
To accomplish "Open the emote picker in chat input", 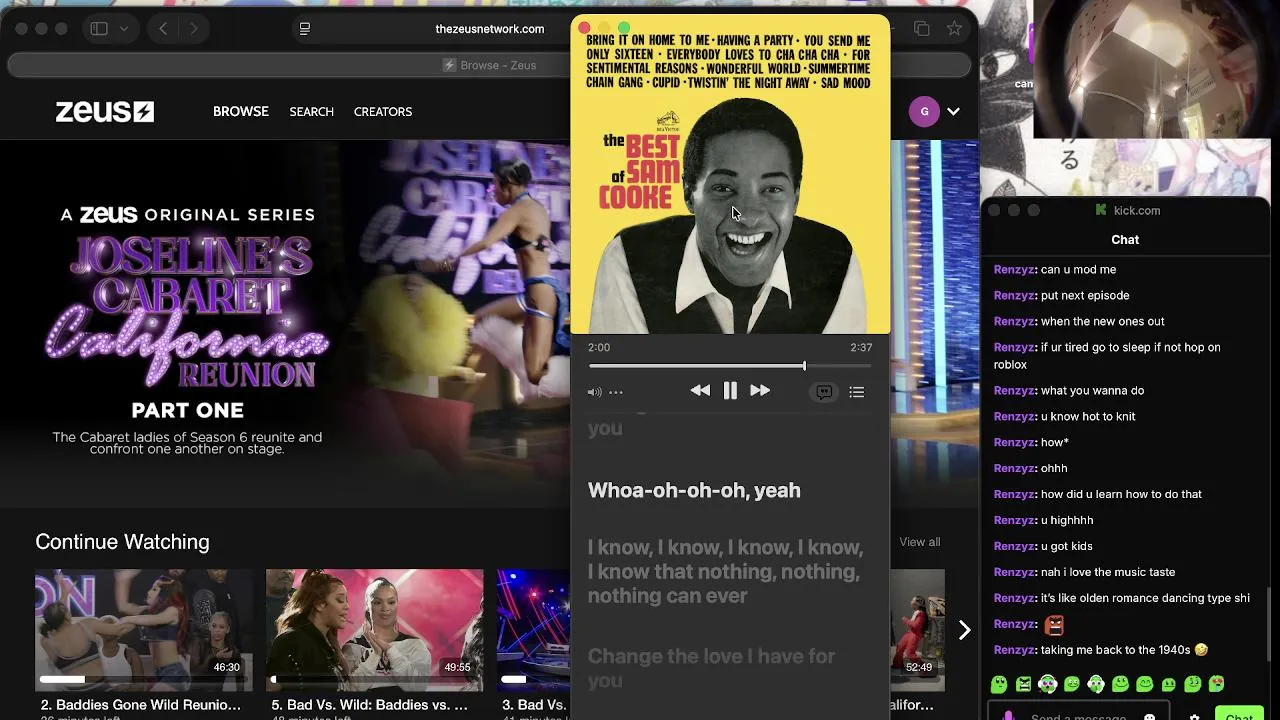I will 1150,716.
